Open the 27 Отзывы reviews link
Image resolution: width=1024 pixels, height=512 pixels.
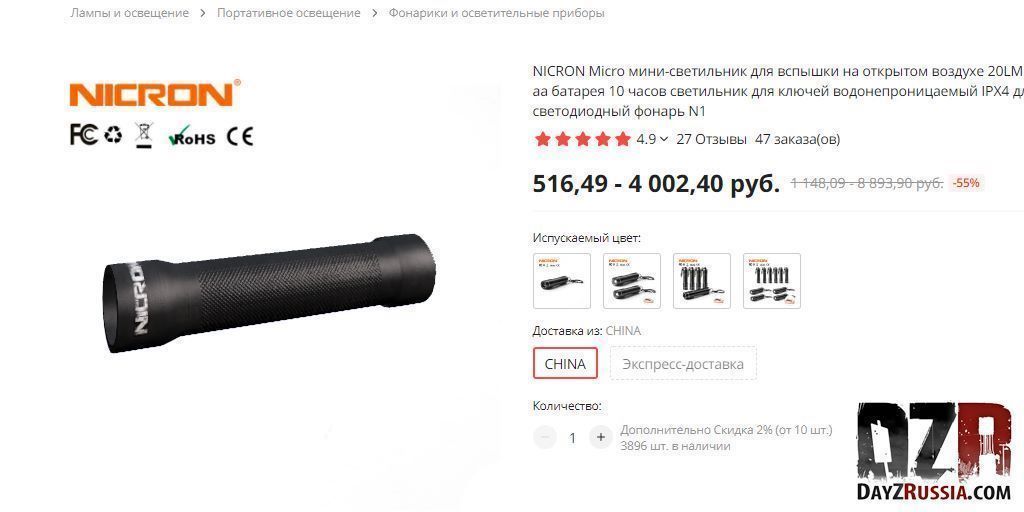(711, 139)
